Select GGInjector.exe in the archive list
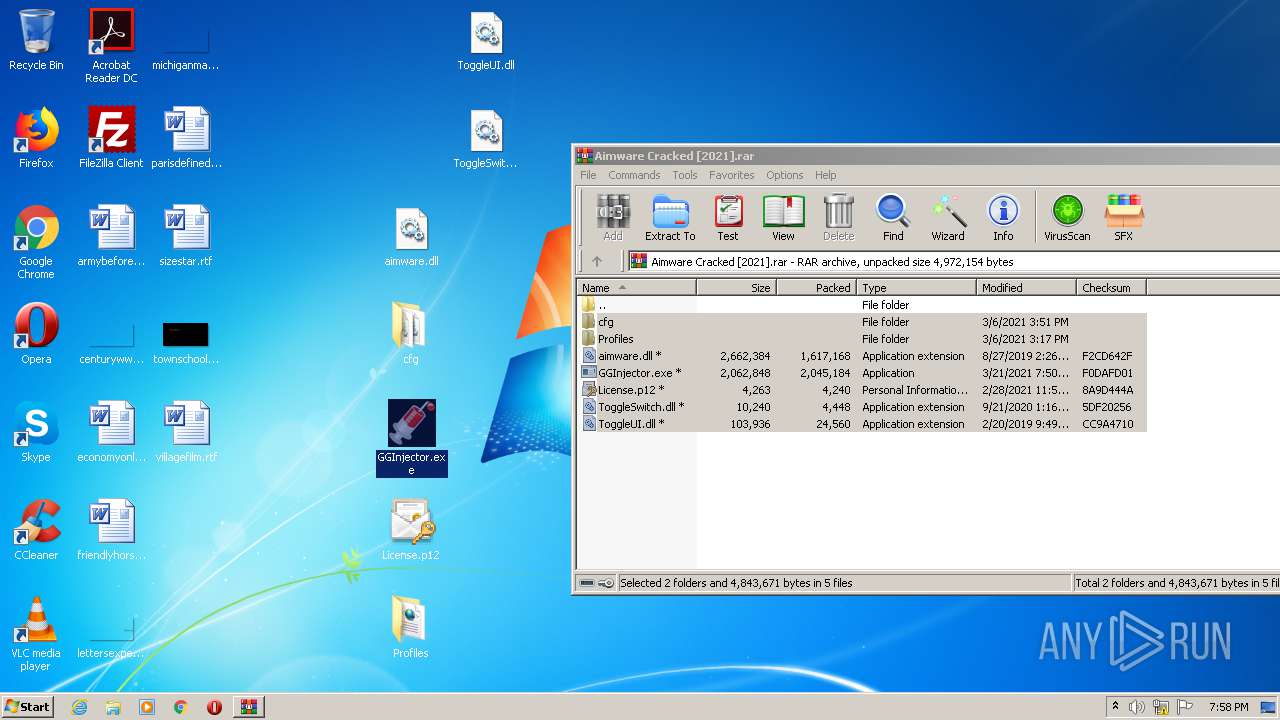The width and height of the screenshot is (1280, 720). pyautogui.click(x=862, y=373)
